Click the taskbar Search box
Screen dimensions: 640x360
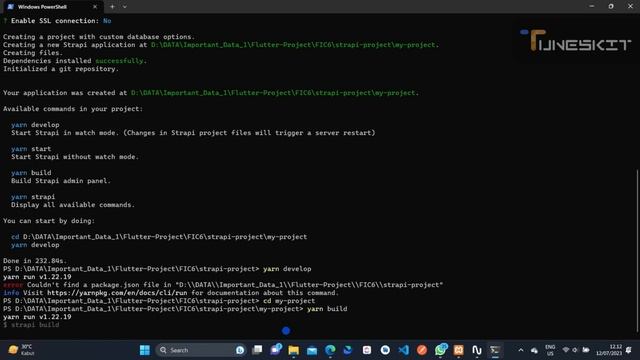[200, 350]
